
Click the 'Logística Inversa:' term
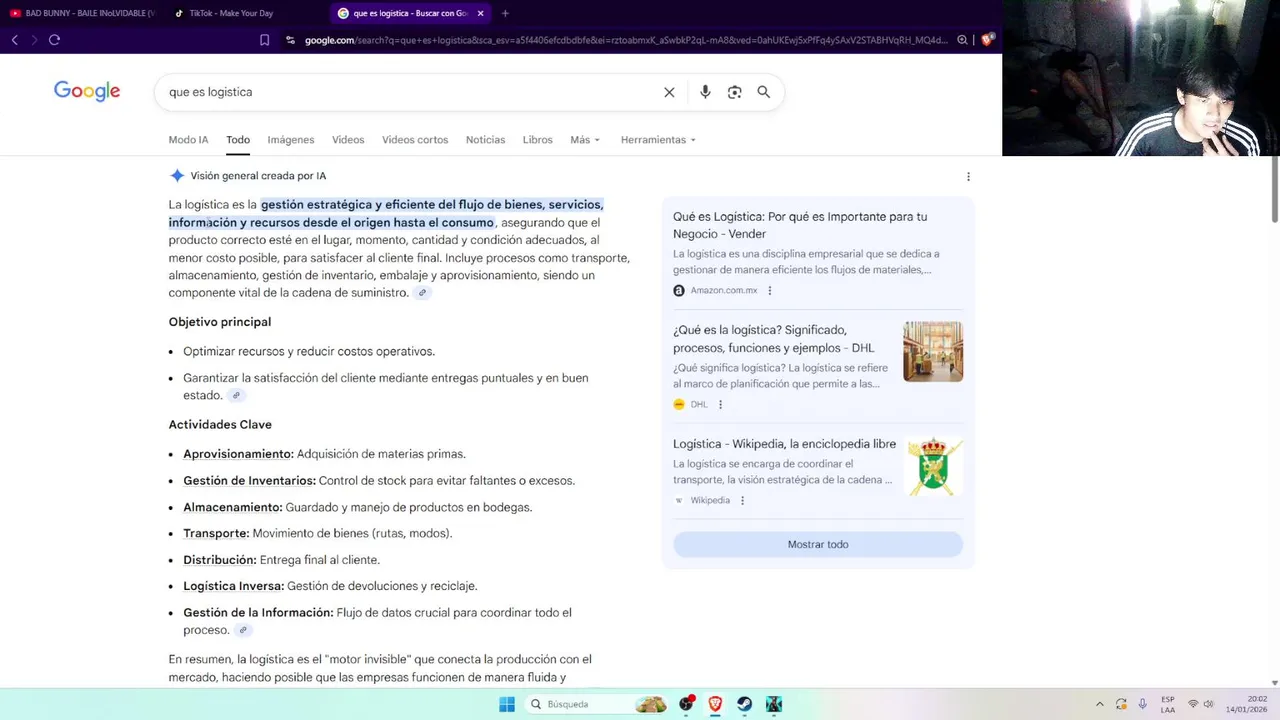[233, 586]
